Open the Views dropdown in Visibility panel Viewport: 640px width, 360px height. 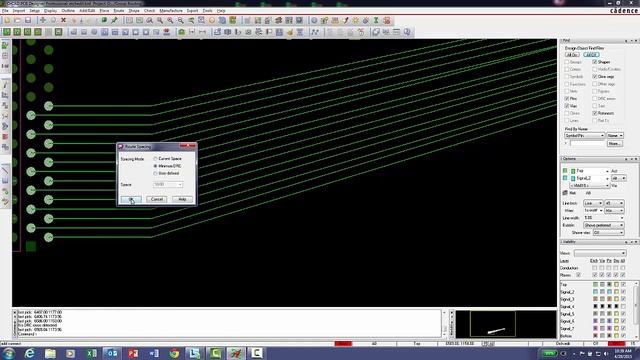(x=600, y=253)
